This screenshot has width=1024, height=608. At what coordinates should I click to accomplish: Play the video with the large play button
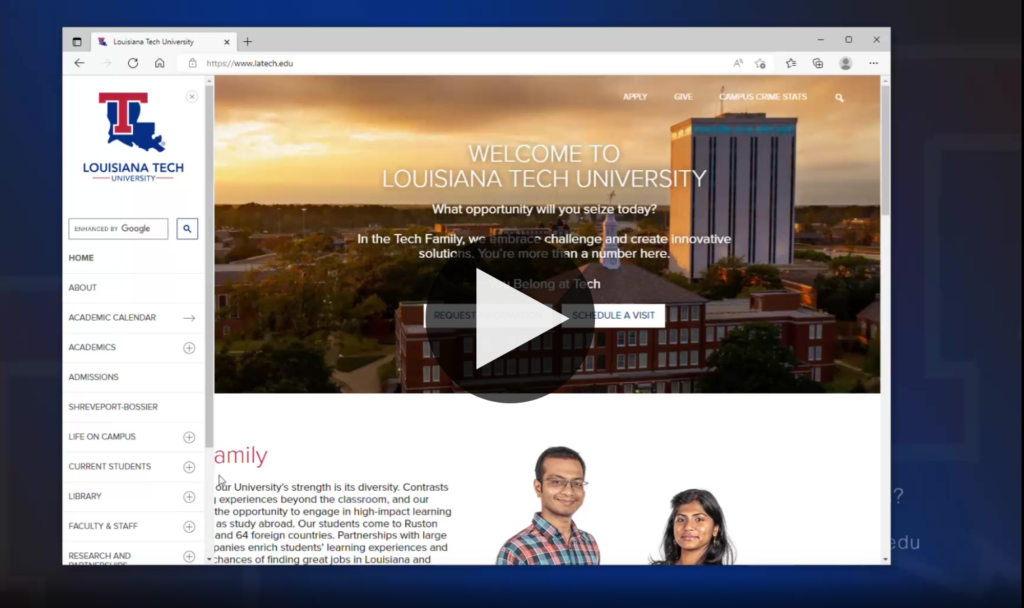point(510,319)
